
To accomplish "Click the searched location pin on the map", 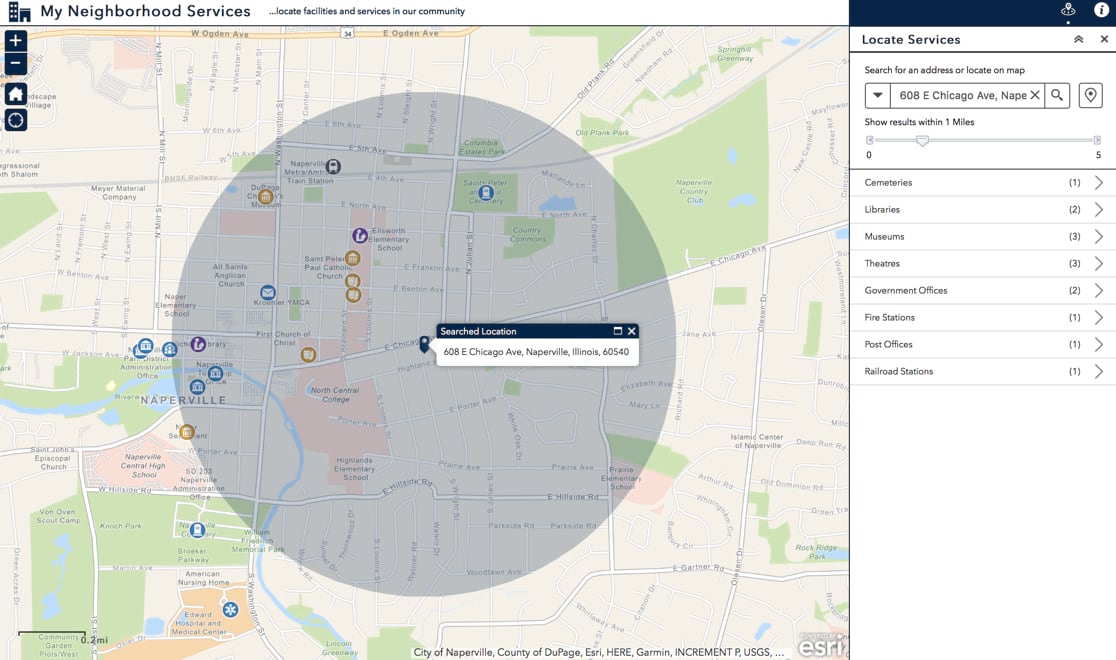I will 424,345.
